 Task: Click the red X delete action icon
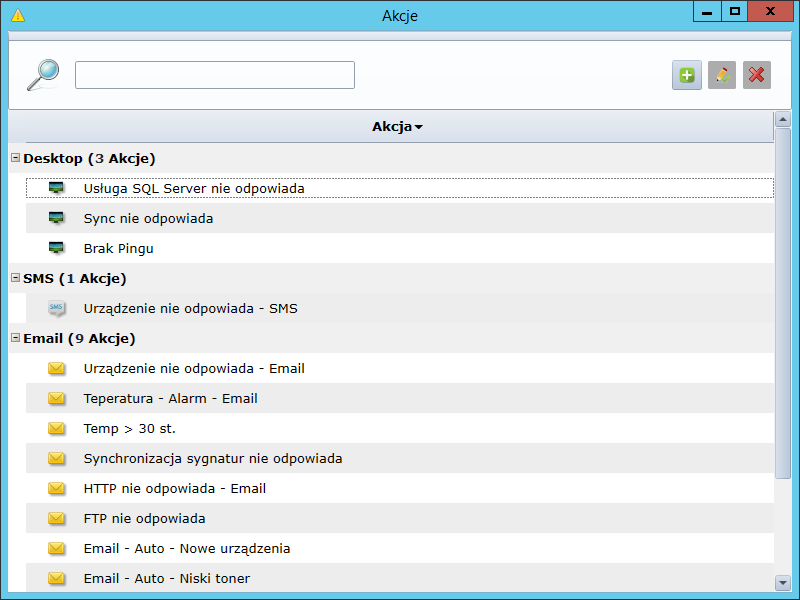coord(757,75)
